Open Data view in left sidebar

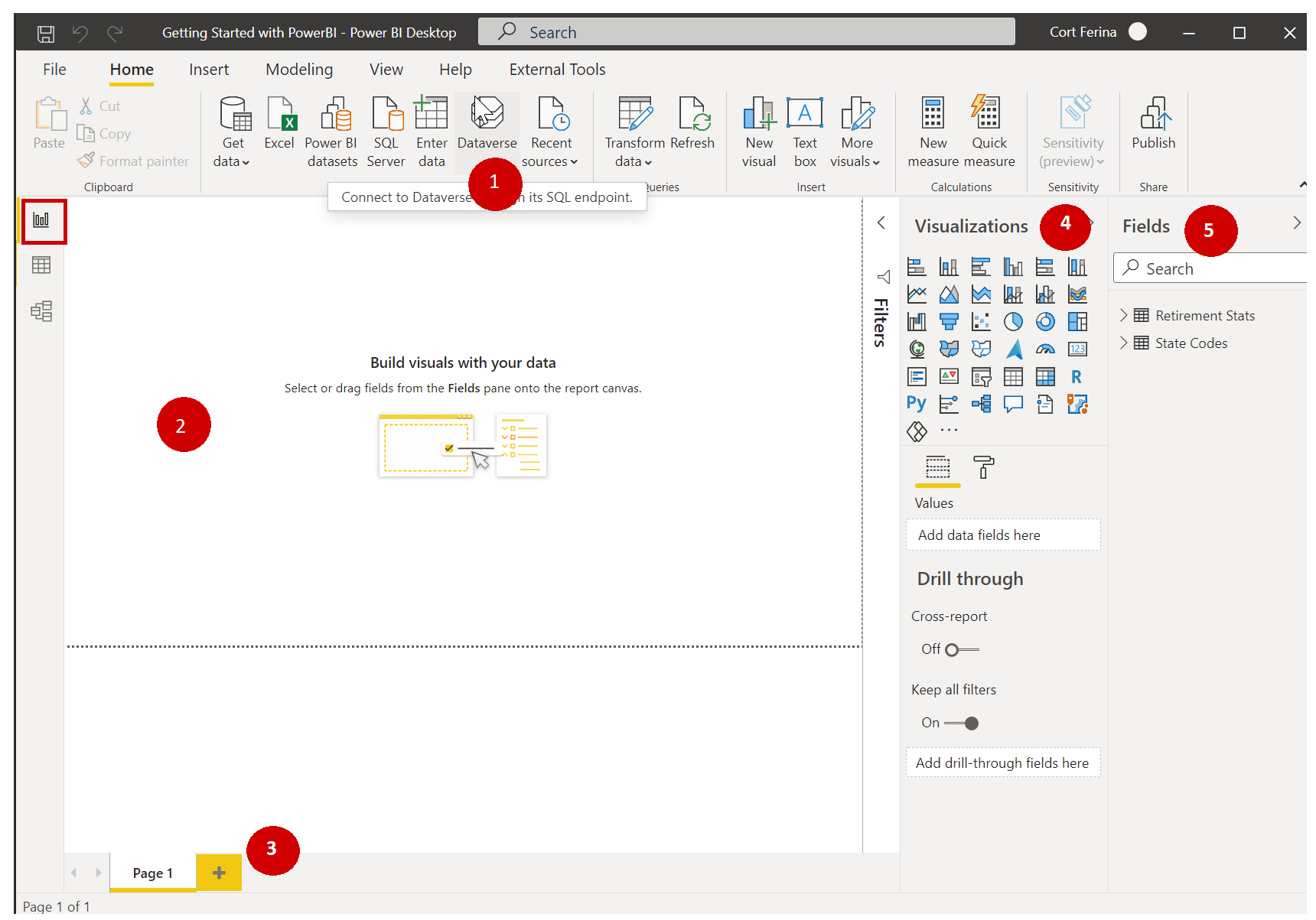point(41,265)
